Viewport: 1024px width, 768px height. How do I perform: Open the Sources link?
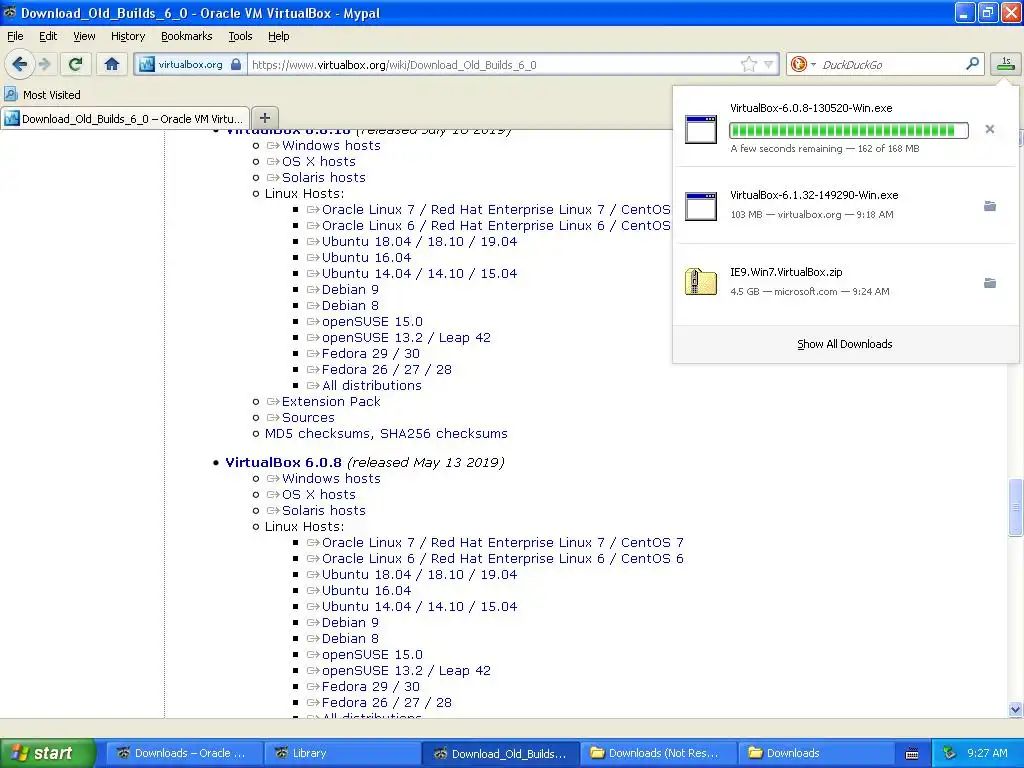pos(308,417)
